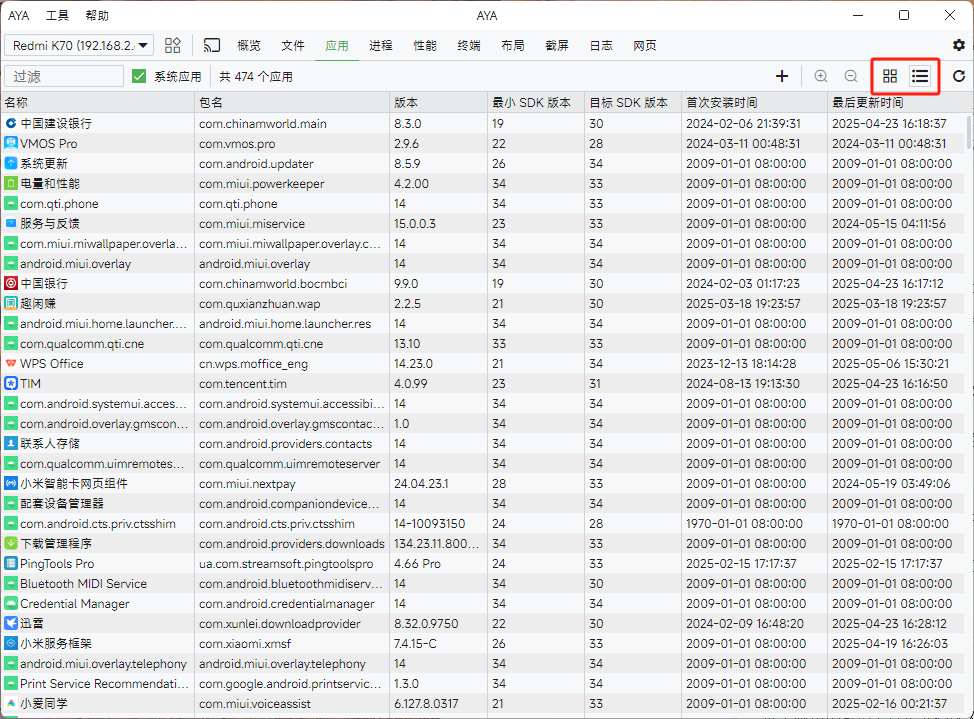Image resolution: width=974 pixels, height=719 pixels.
Task: Click the VMOS Pro app icon
Action: tap(11, 144)
